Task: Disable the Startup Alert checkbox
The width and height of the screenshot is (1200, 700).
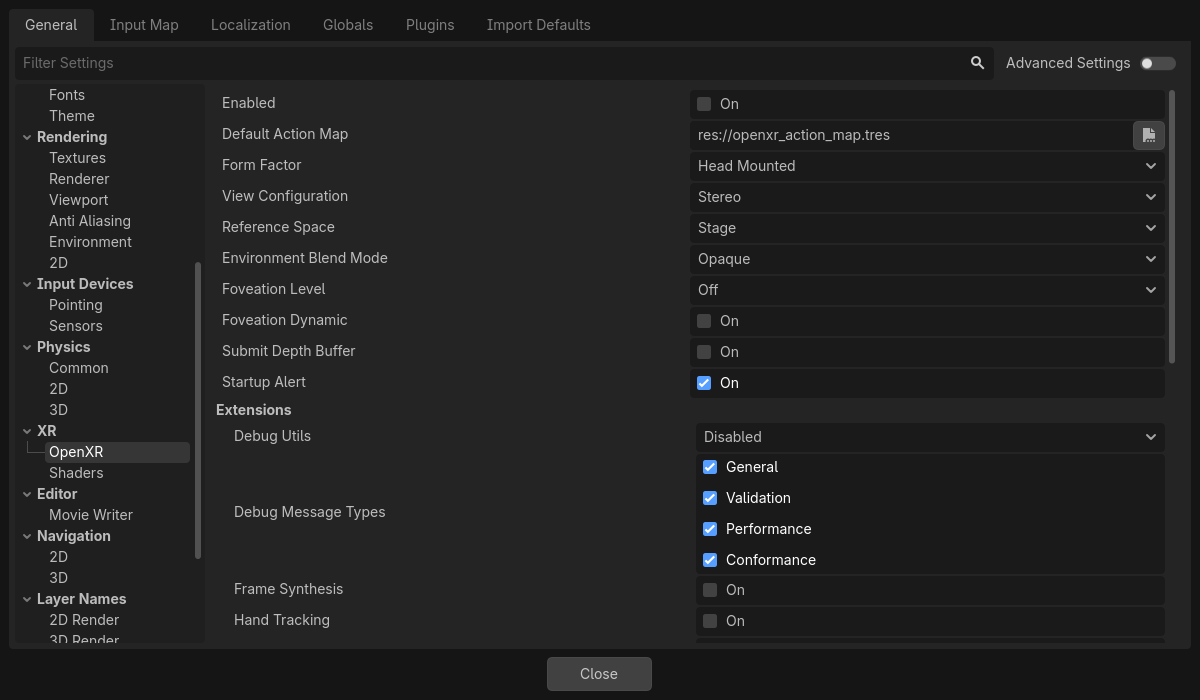Action: 703,382
